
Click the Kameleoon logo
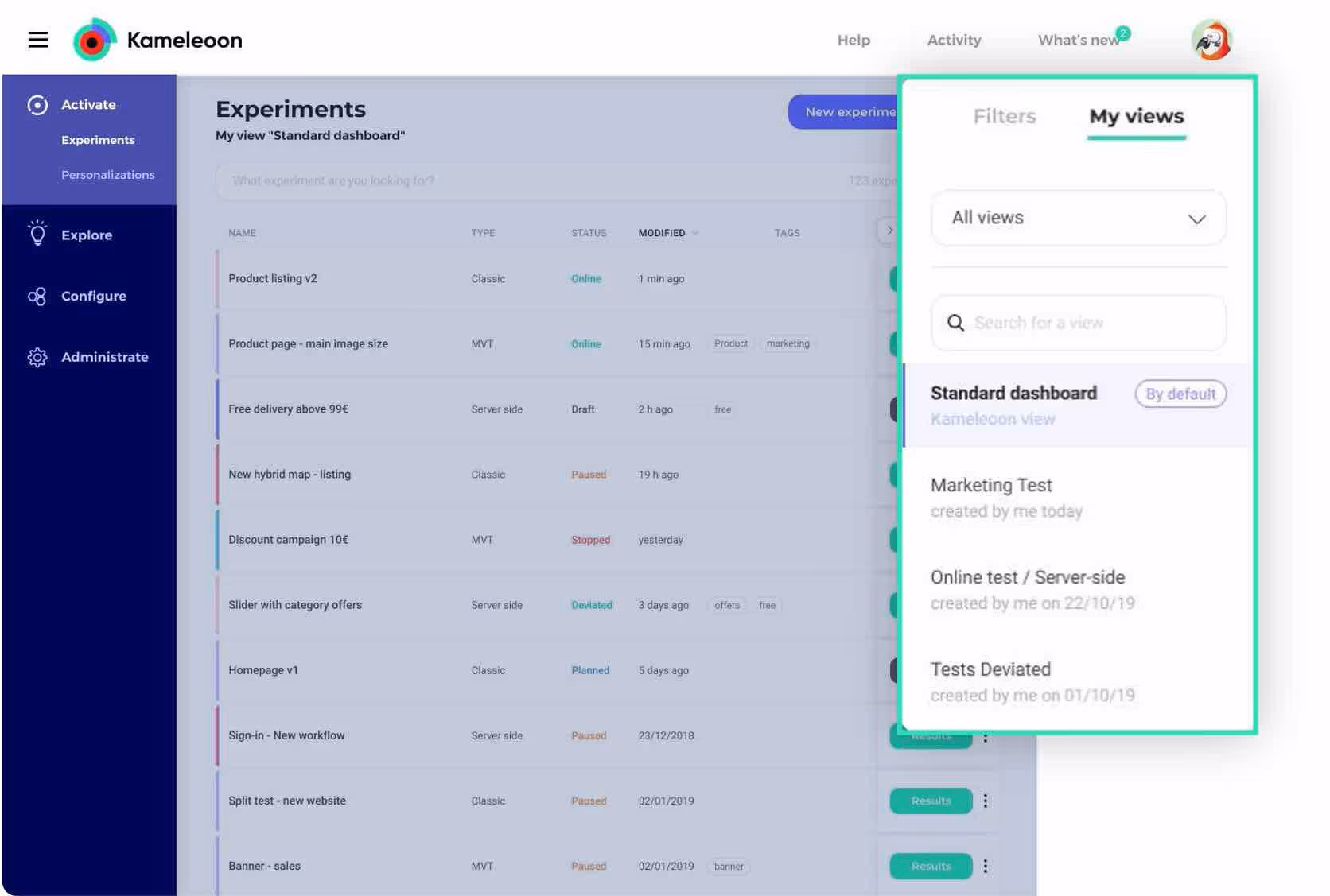tap(95, 37)
